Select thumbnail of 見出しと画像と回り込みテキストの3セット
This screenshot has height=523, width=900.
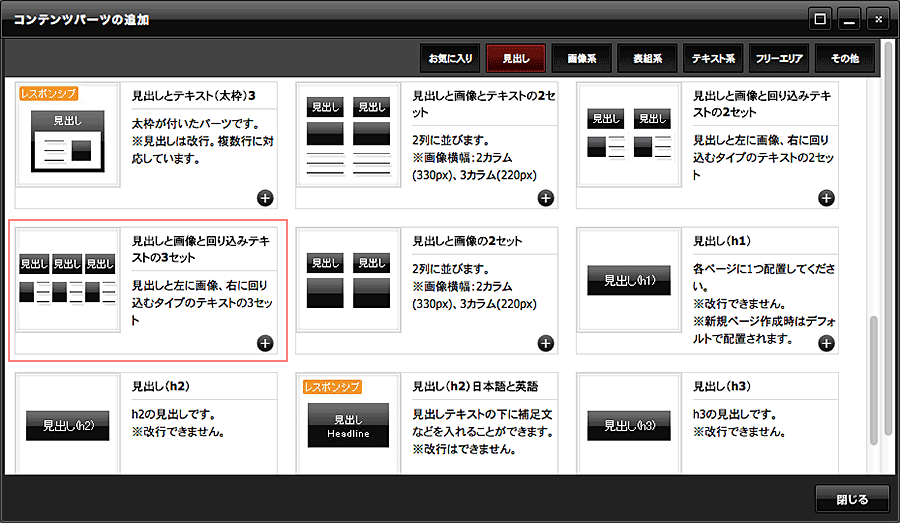pyautogui.click(x=68, y=280)
